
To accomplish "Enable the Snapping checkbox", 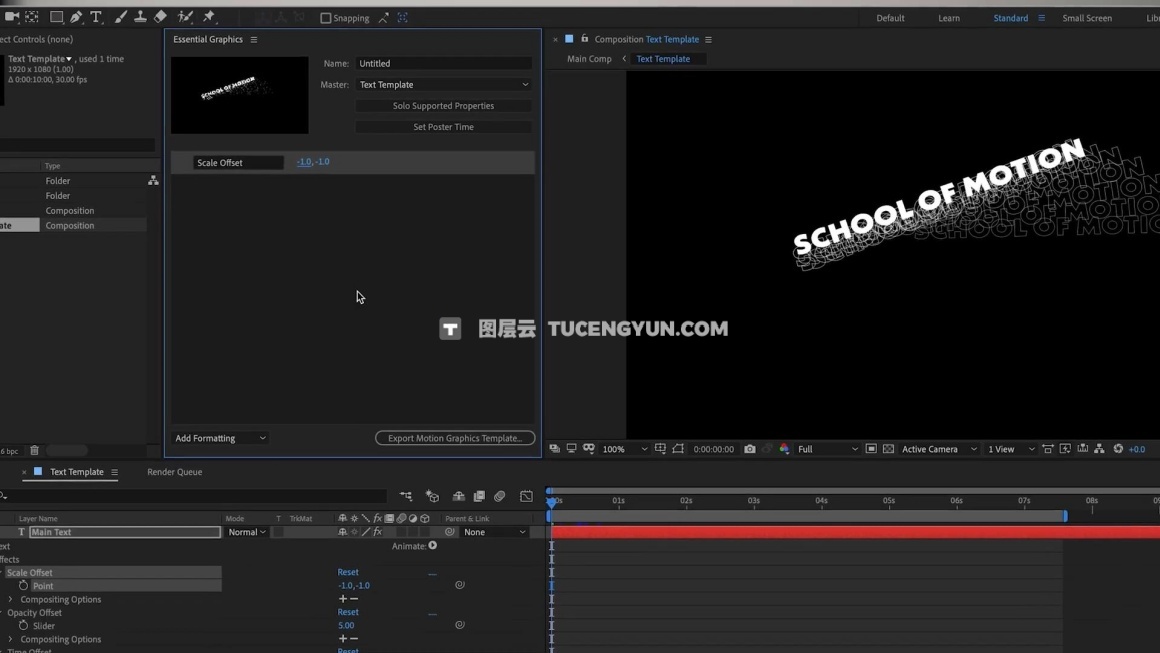I will click(x=326, y=18).
